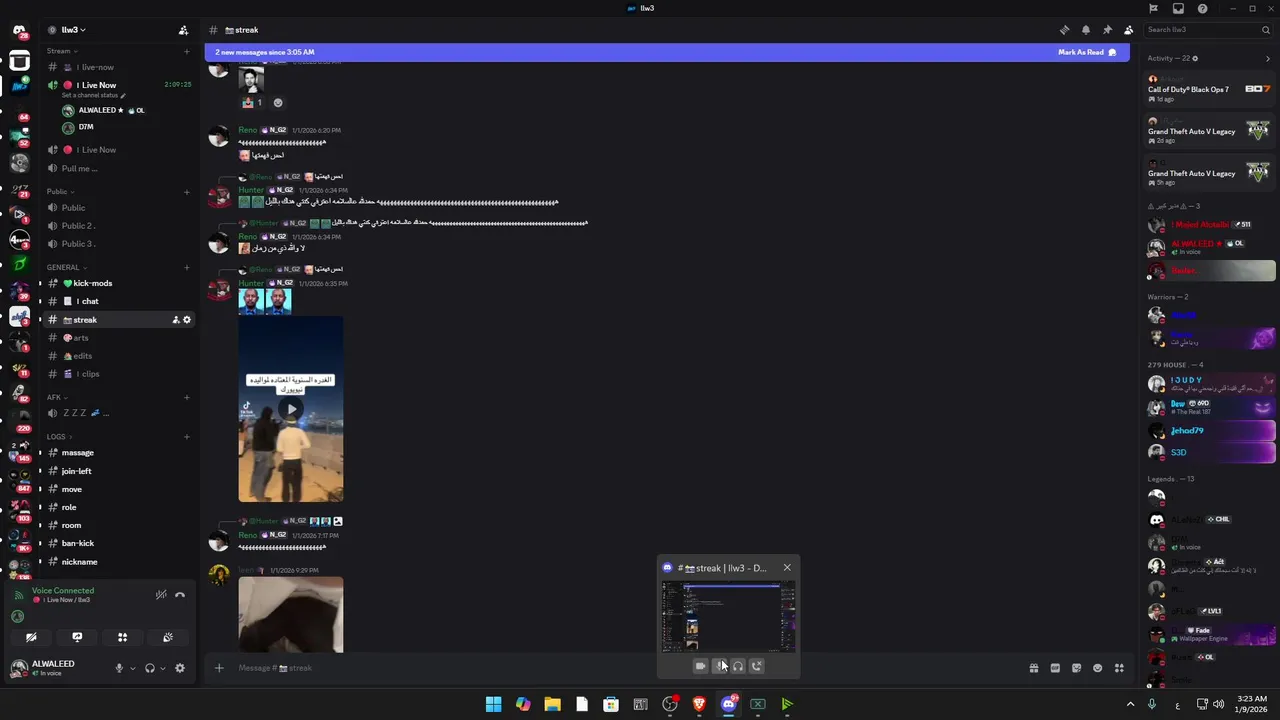Toggle deafen in the taskbar preview toolbar

738,666
